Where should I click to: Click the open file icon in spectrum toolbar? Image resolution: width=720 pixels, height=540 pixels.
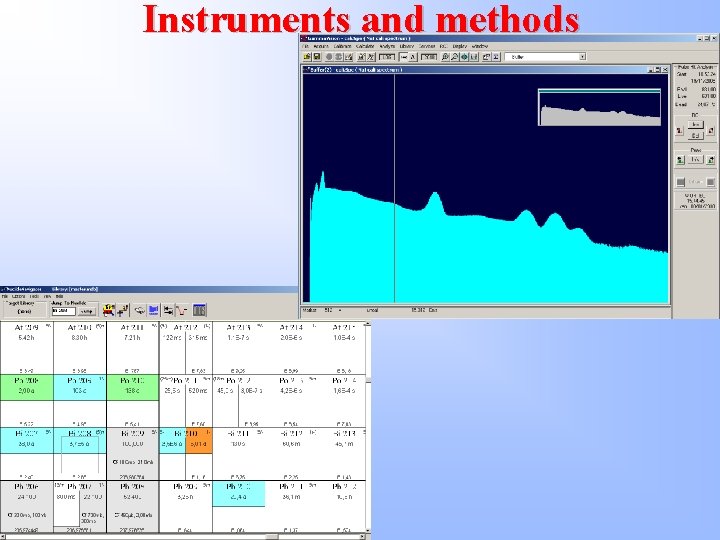click(x=307, y=57)
